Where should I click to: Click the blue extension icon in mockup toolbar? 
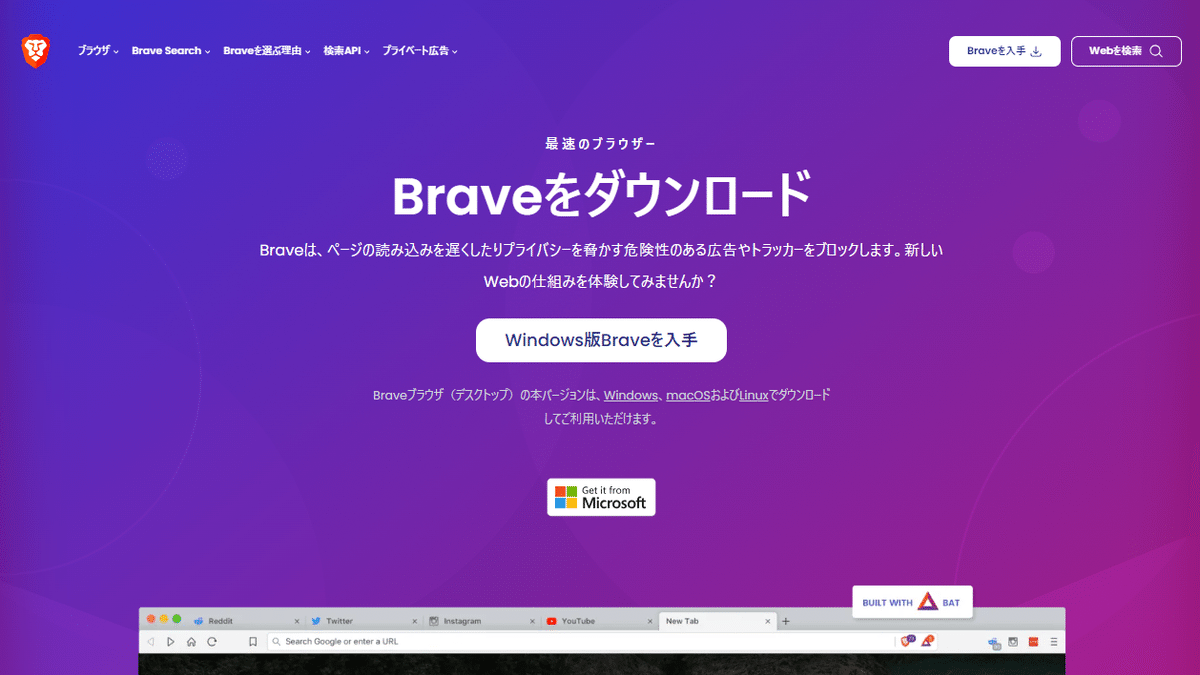pyautogui.click(x=993, y=641)
